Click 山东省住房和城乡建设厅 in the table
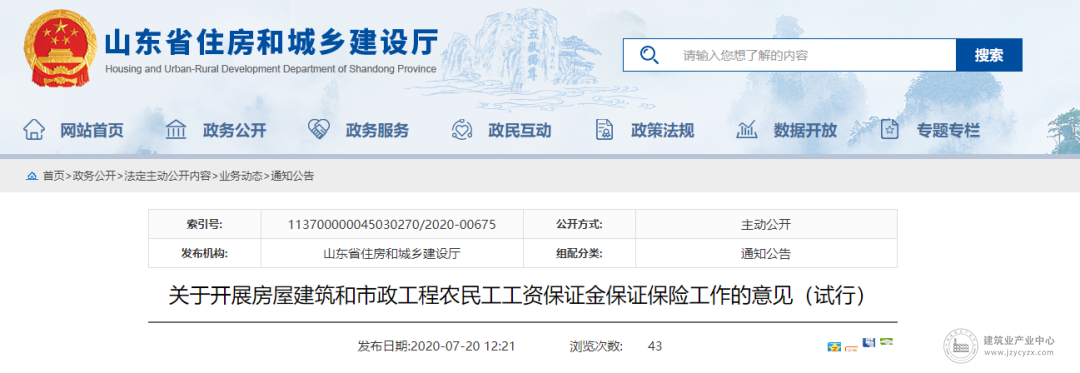Screen dimensions: 1080x373 [x=392, y=253]
